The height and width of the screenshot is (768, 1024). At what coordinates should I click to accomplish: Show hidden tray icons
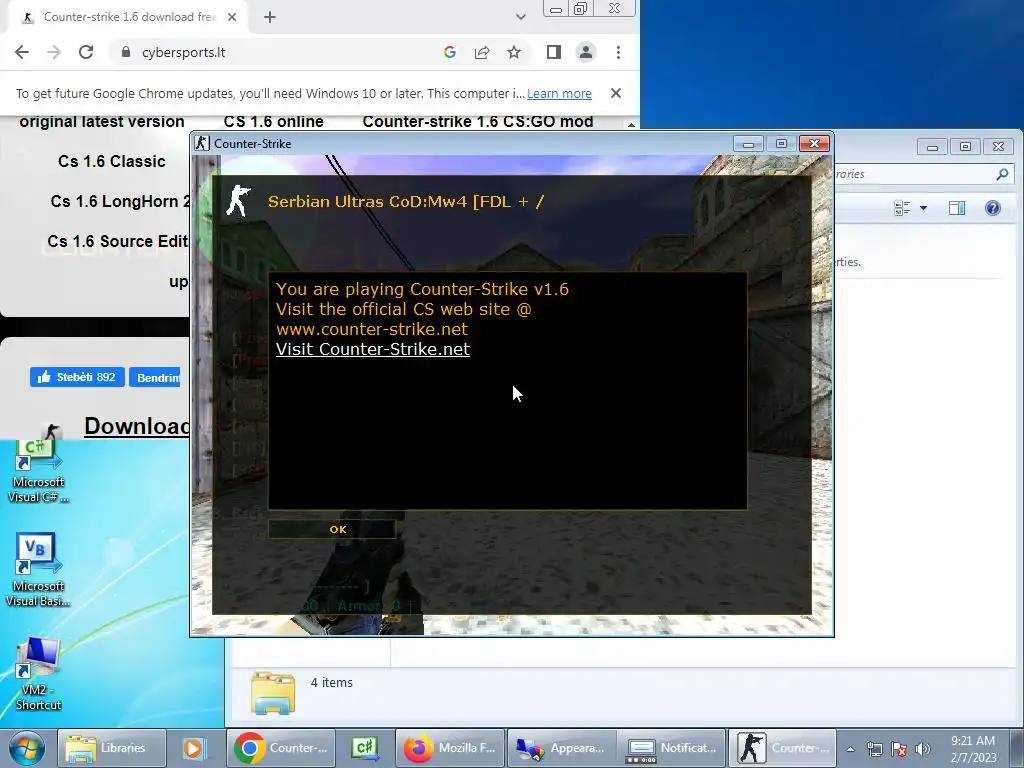click(x=850, y=750)
